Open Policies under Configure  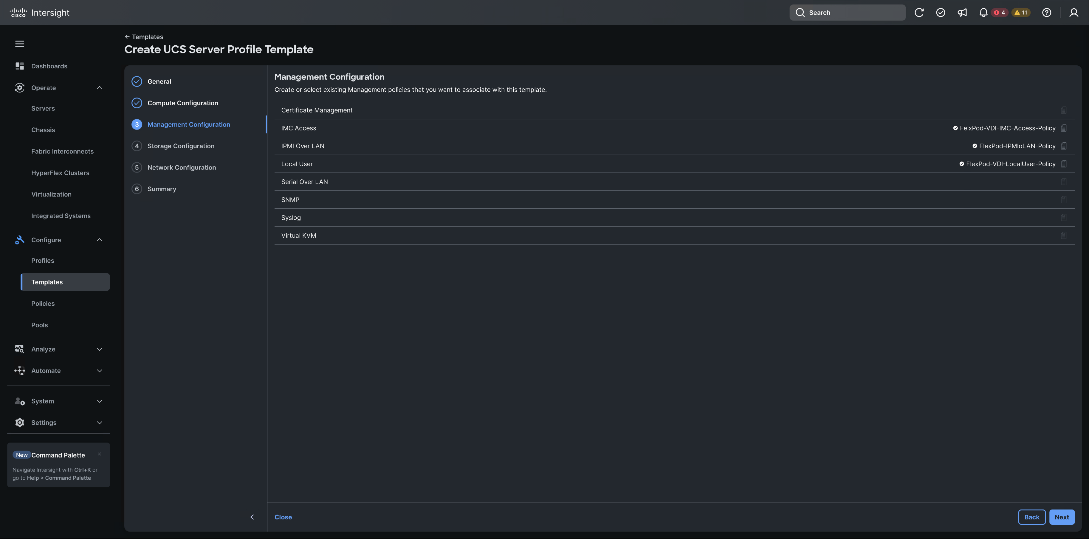[43, 304]
